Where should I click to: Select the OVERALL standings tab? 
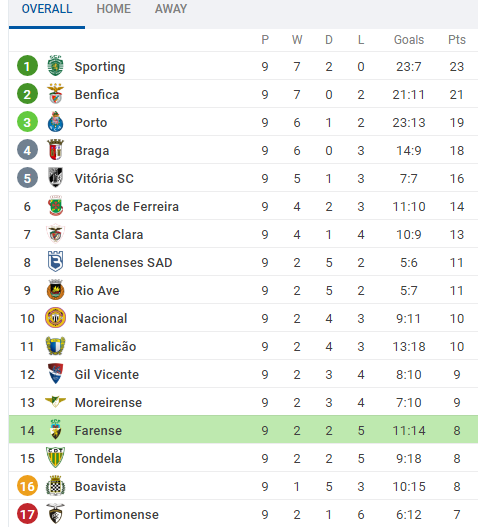[47, 9]
